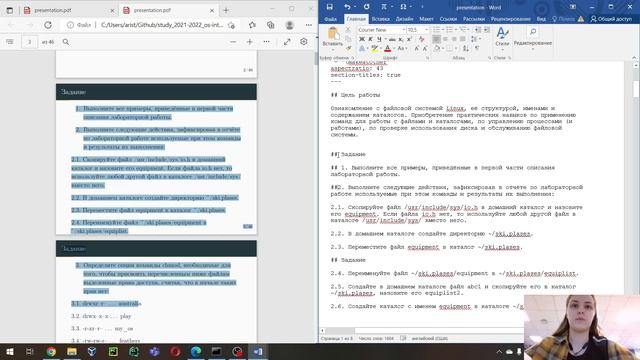640x360 pixels.
Task: Click sort icon in paragraph group
Action: coord(466,49)
